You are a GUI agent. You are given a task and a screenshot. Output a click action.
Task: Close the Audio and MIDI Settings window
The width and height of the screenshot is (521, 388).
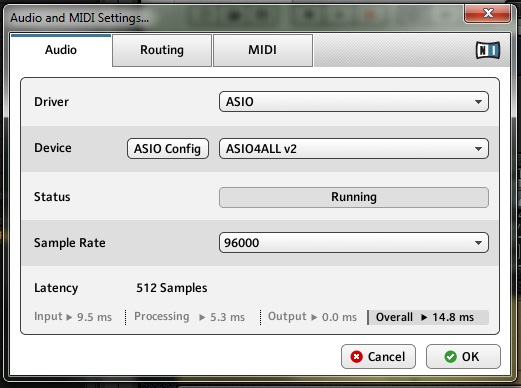click(x=487, y=13)
